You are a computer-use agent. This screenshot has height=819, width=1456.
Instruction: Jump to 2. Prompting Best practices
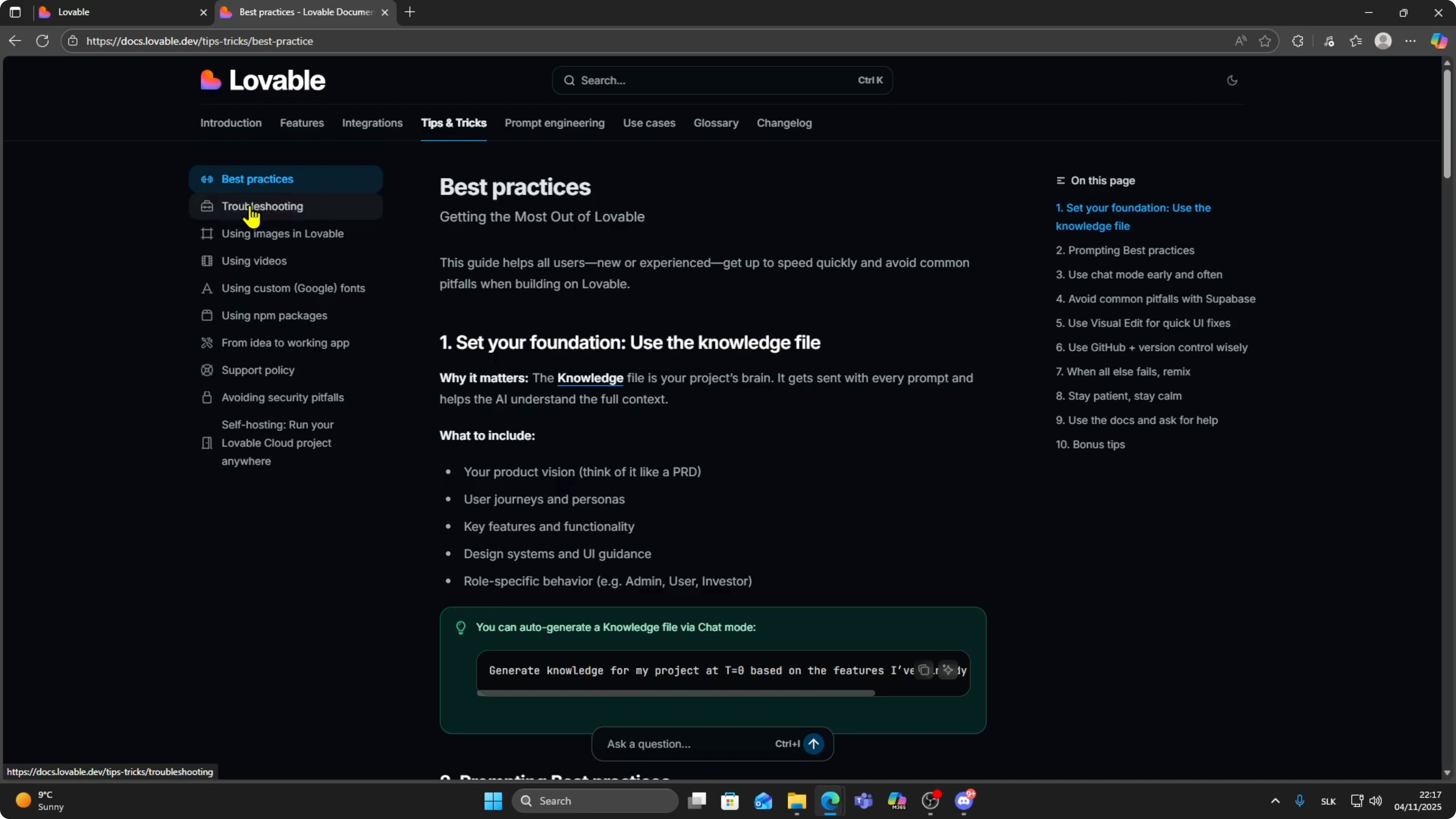pyautogui.click(x=1125, y=250)
